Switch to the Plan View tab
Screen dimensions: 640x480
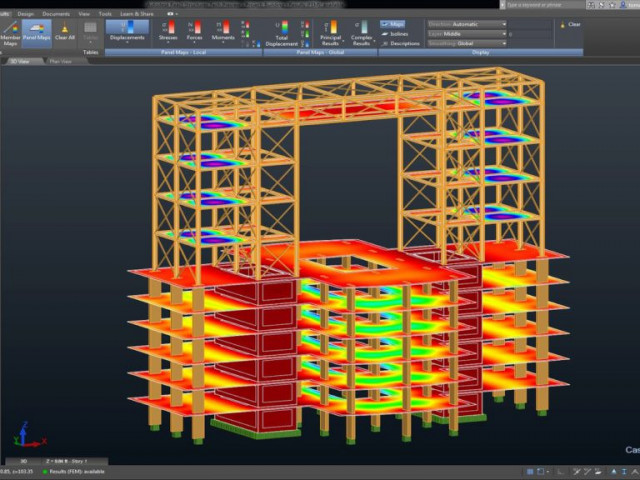[60, 61]
